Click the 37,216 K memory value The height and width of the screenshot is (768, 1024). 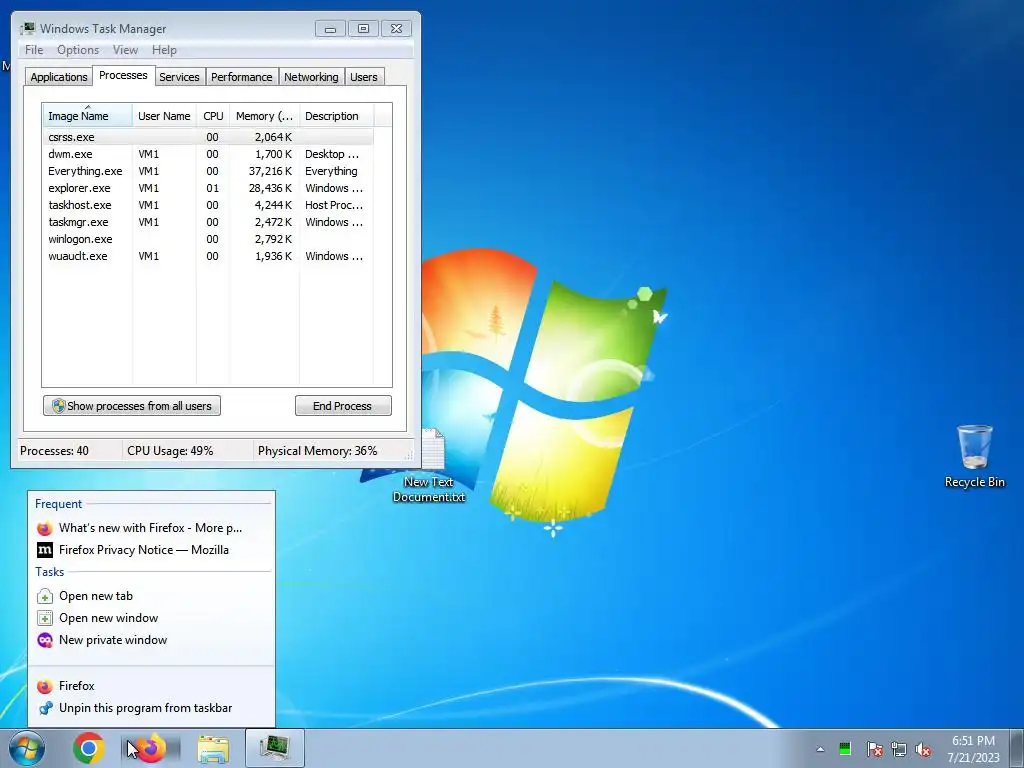tap(270, 171)
